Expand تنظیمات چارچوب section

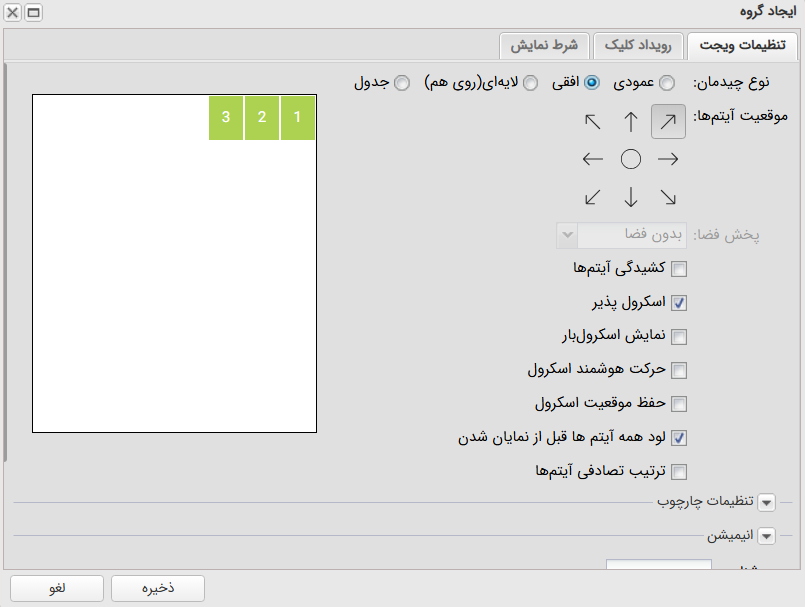[x=766, y=502]
